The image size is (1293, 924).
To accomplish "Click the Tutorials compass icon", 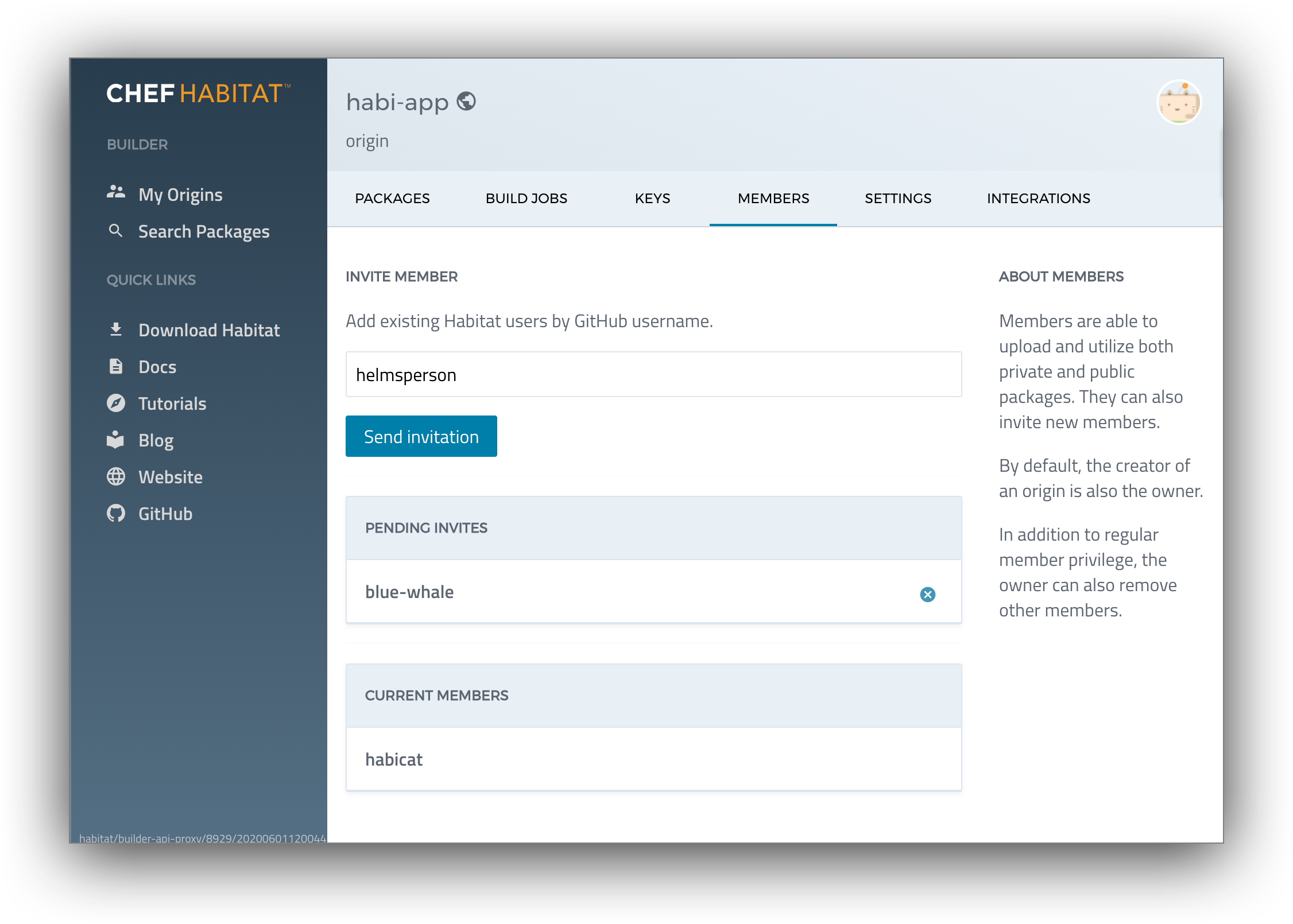I will point(115,403).
